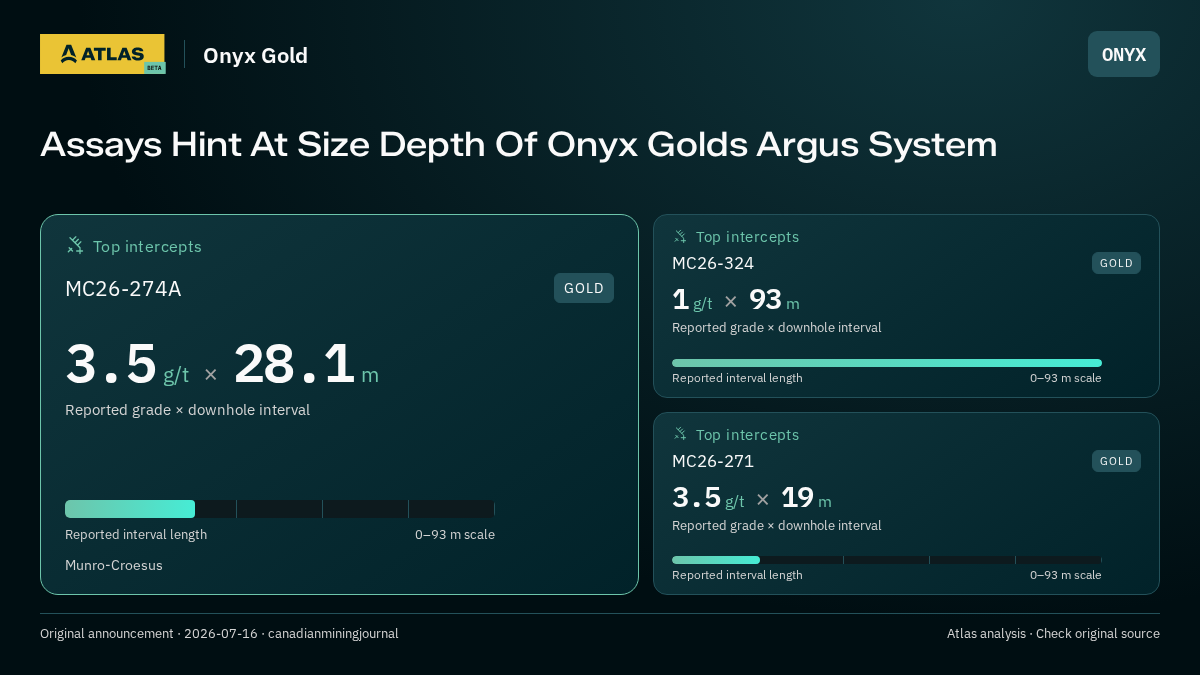1200x675 pixels.
Task: Click the MC26-271 interval length bar
Action: 887,560
